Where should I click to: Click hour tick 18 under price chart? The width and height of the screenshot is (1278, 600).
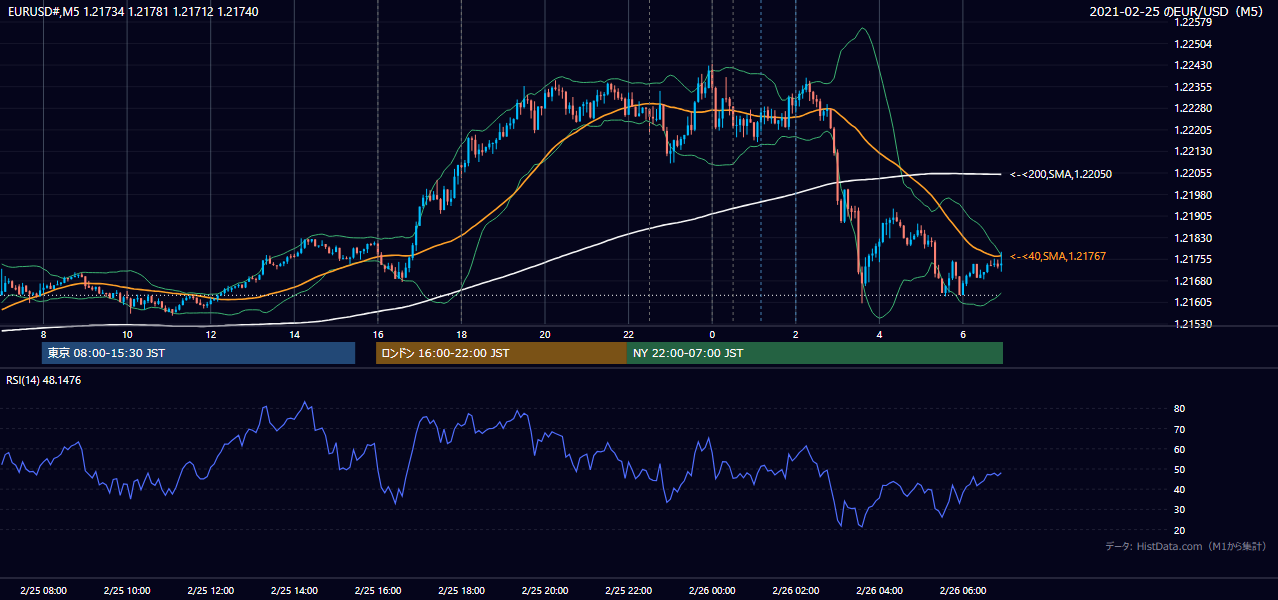[x=461, y=334]
